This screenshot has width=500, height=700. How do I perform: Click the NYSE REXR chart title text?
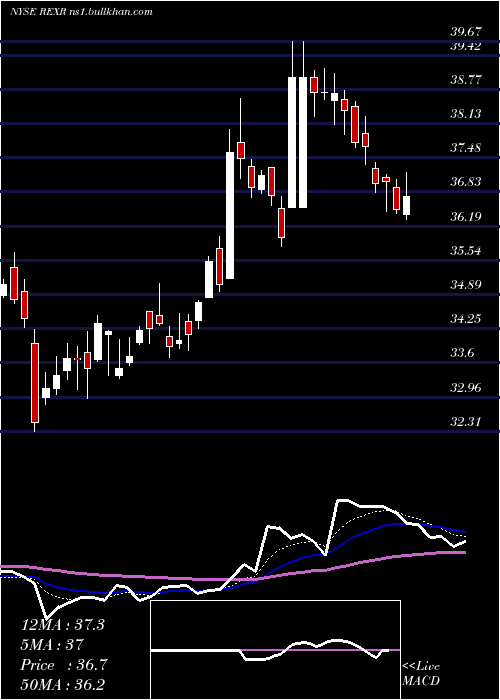coord(81,12)
